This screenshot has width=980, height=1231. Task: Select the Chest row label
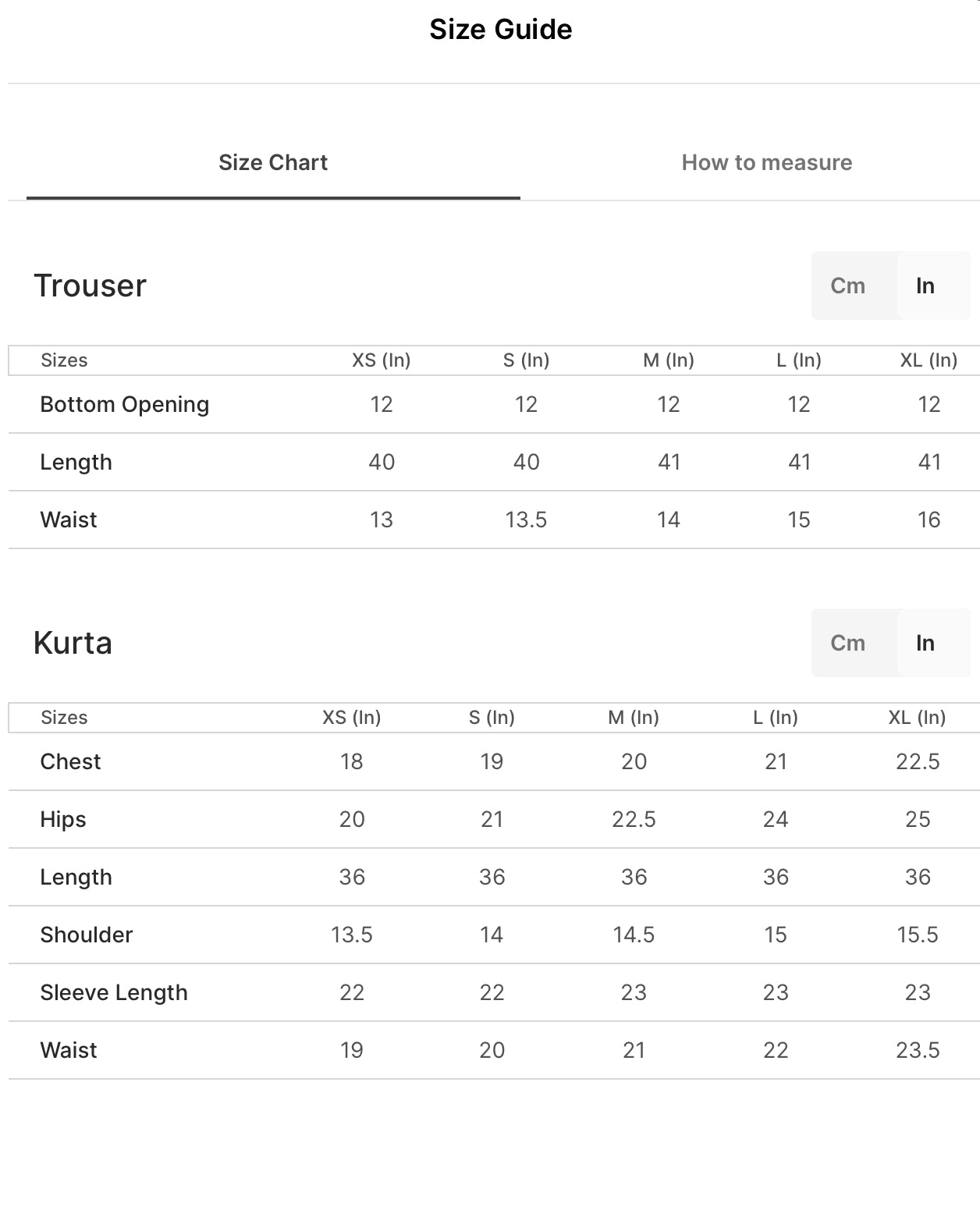tap(70, 761)
